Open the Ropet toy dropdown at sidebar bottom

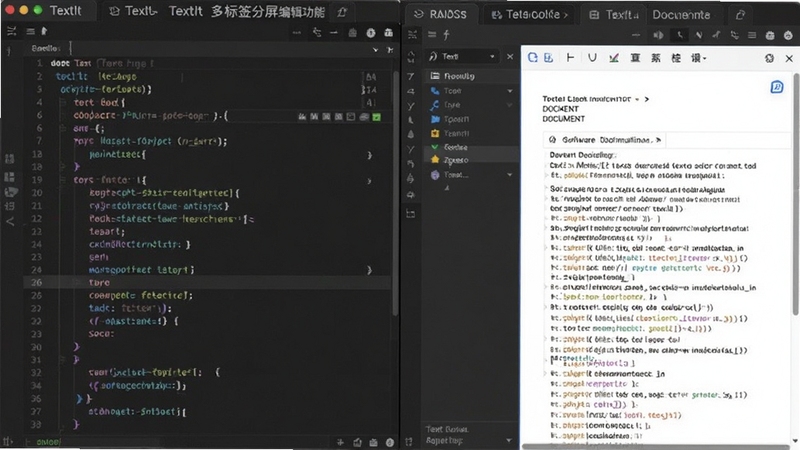click(x=508, y=440)
